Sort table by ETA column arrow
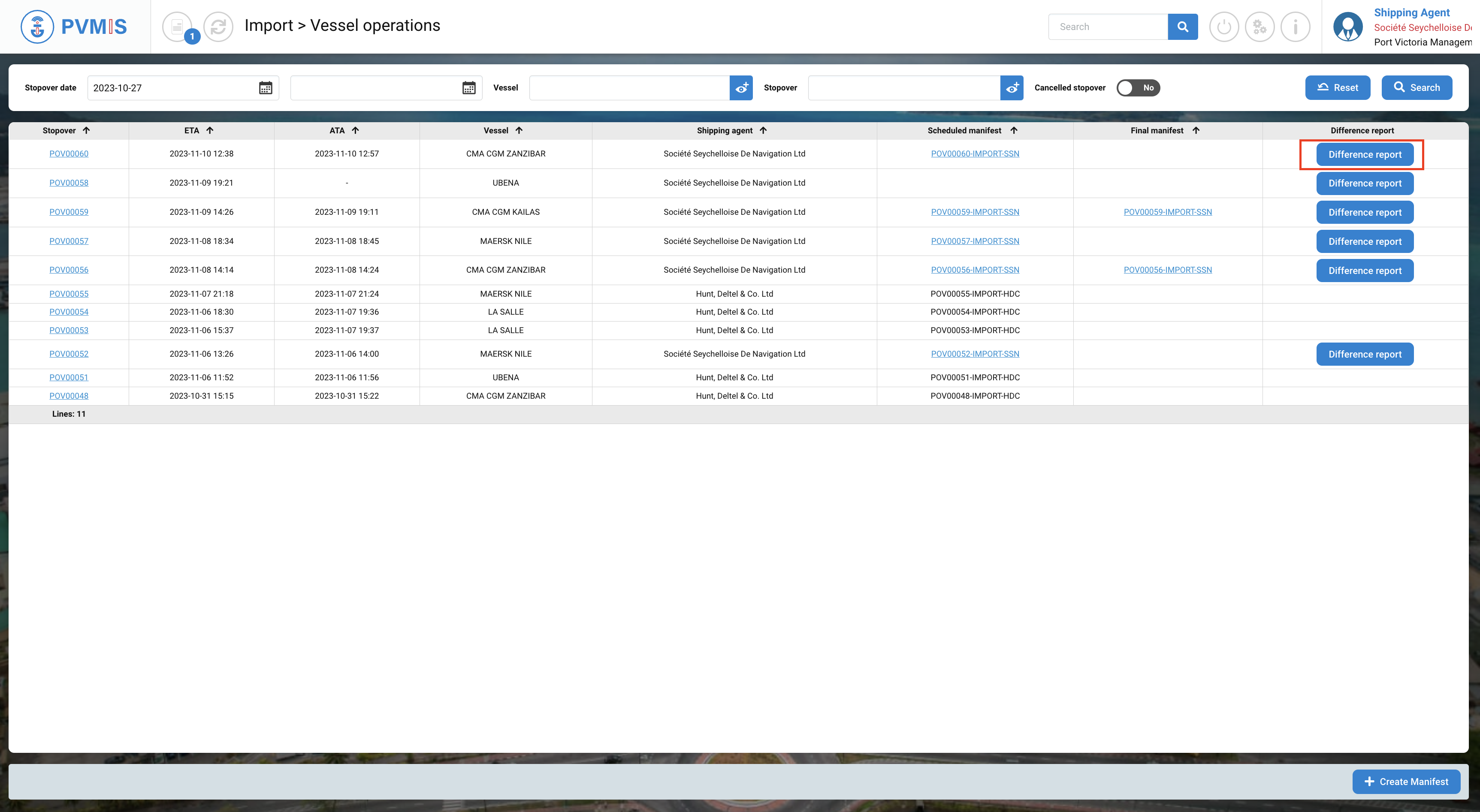 click(210, 130)
